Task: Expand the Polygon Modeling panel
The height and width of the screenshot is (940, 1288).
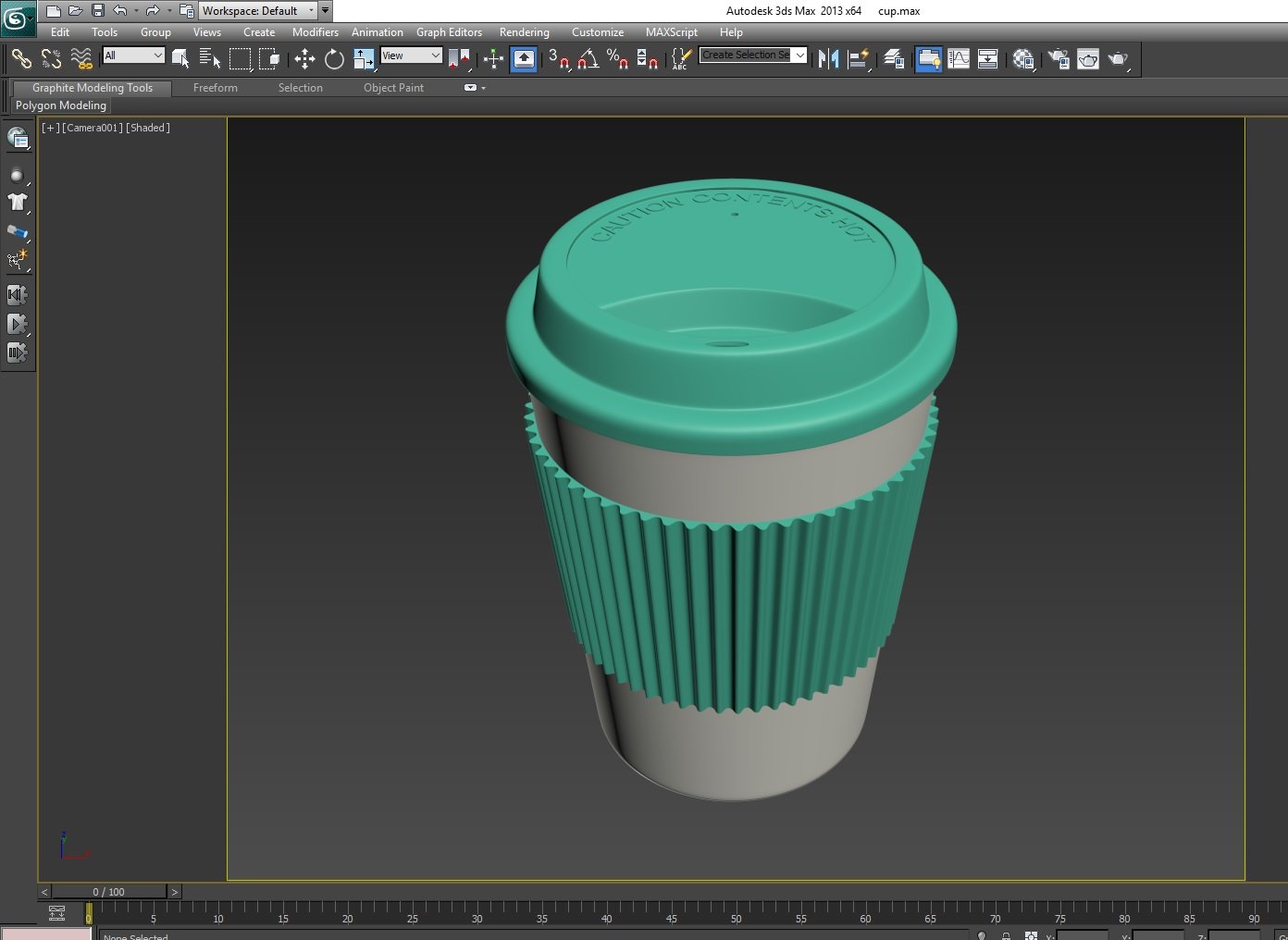Action: coord(59,105)
